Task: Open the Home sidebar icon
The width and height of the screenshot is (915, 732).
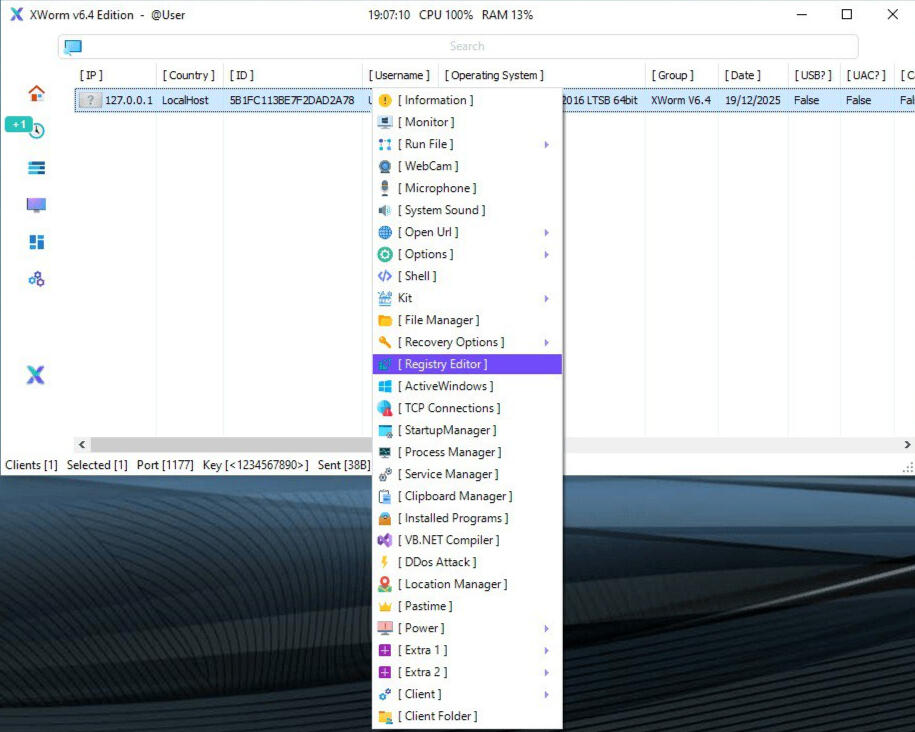Action: pyautogui.click(x=36, y=93)
